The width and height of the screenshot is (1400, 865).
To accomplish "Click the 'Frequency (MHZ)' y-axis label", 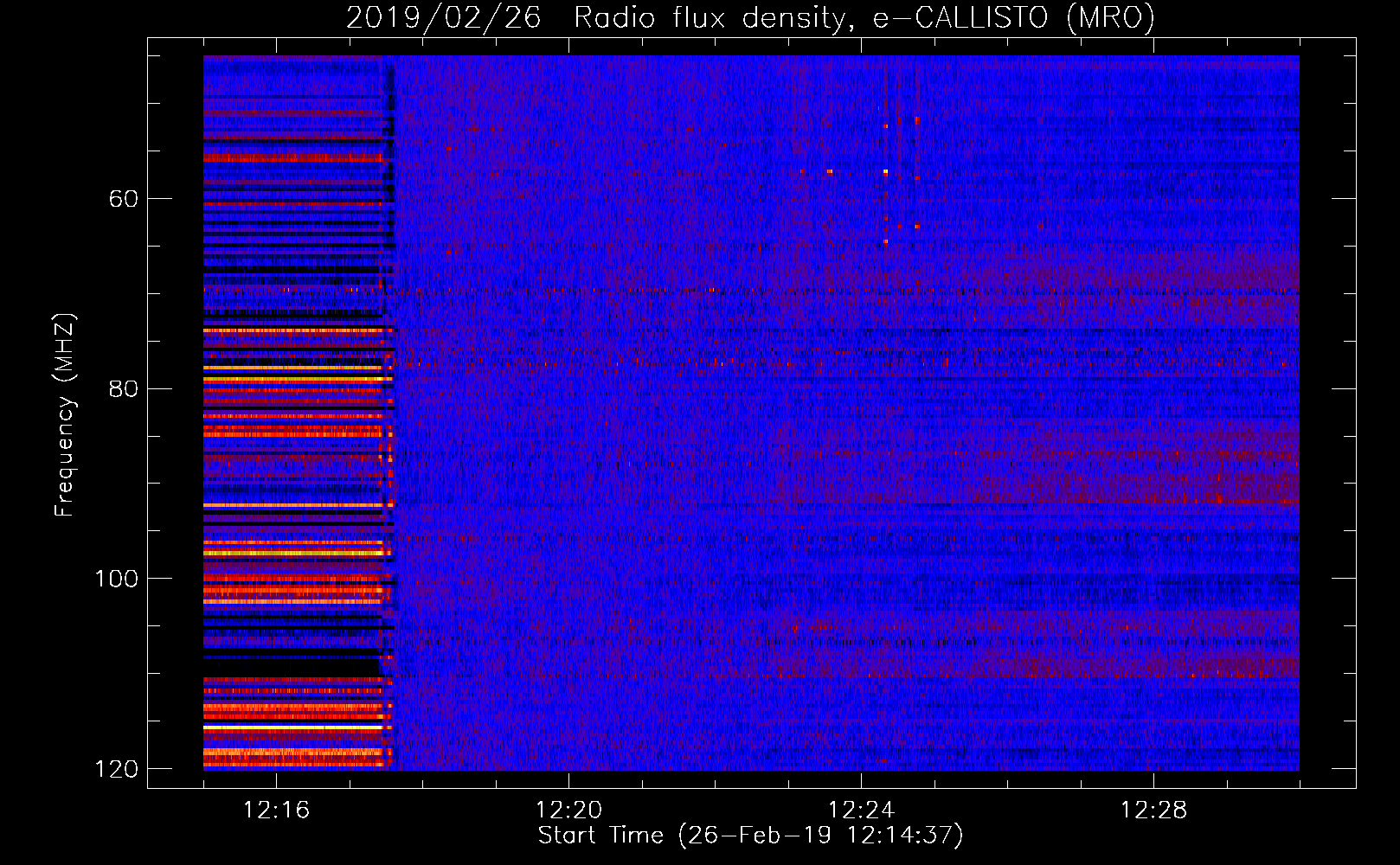I will click(x=65, y=415).
